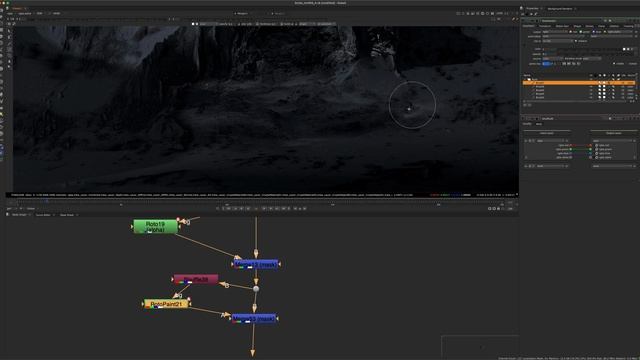Open the Tracking tab of RotoPaint properties
This screenshot has width=640, height=360.
pyautogui.click(x=629, y=26)
